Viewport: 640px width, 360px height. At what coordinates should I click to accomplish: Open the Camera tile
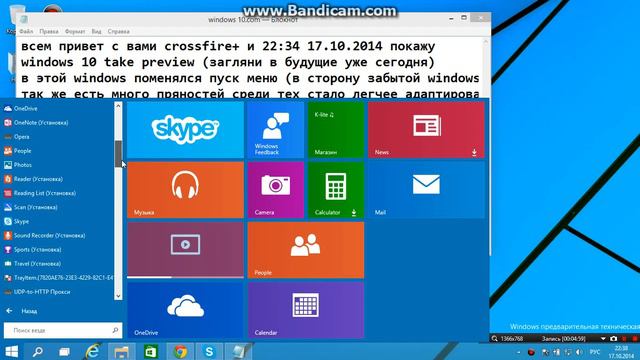point(276,190)
